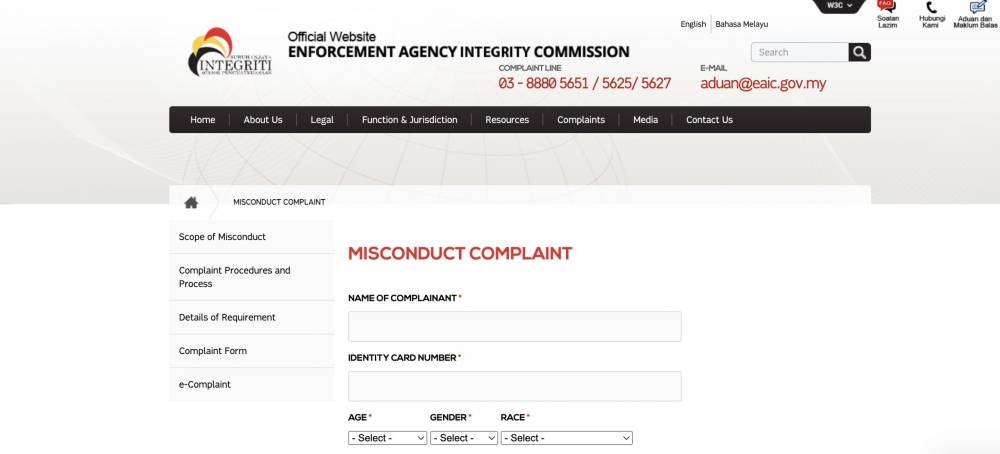Open Aduan dan Maklum Balas icon
The image size is (1000, 454).
point(976,15)
